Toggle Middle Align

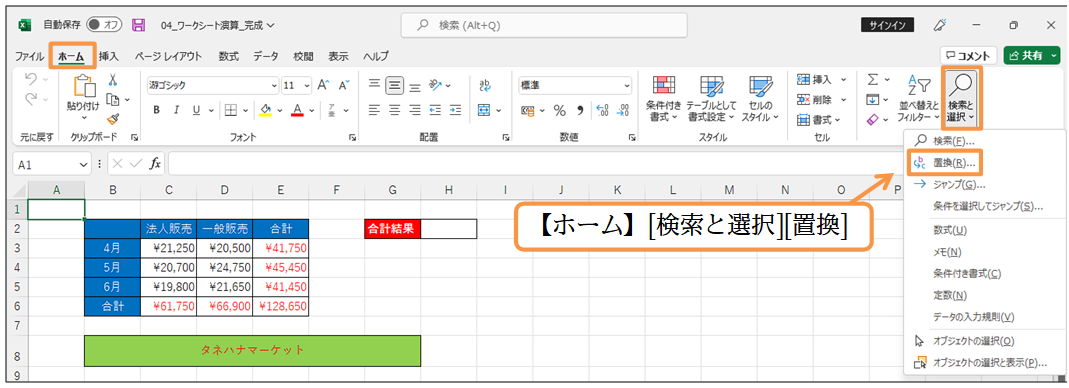(394, 85)
